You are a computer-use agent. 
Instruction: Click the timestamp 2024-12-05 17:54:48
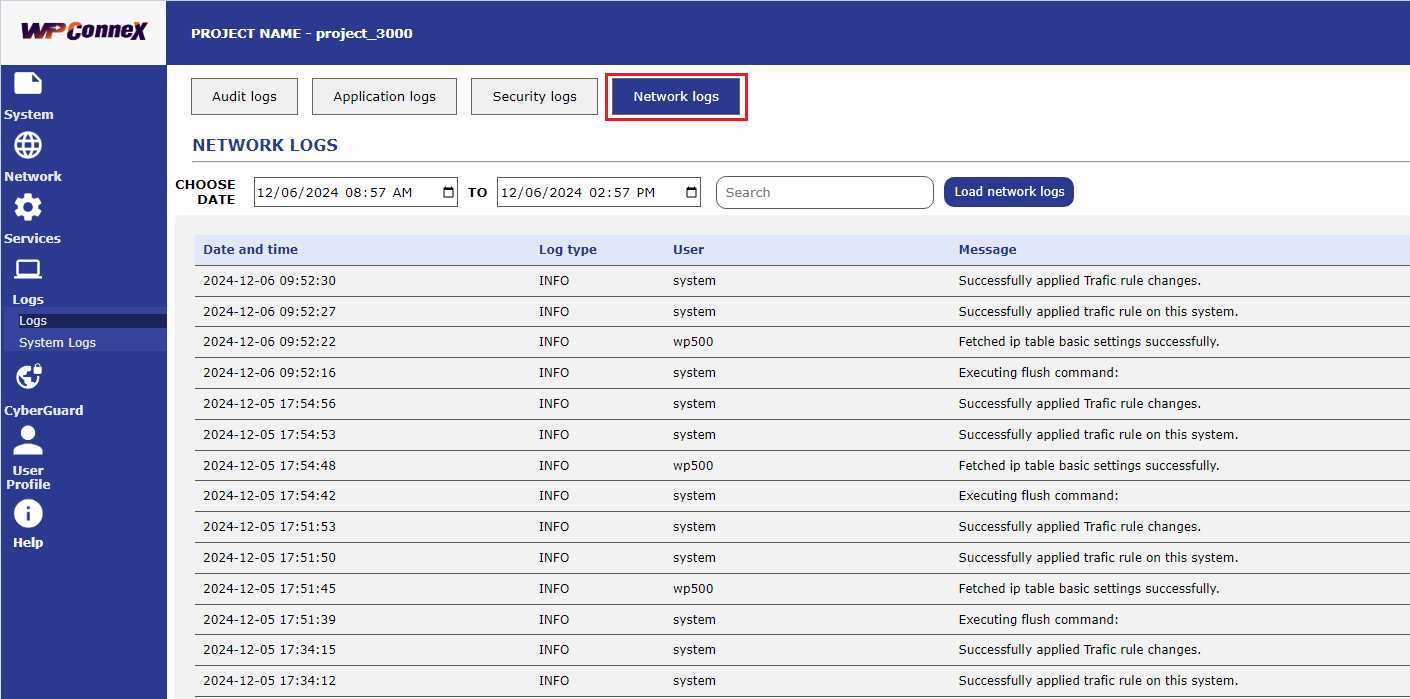pos(270,466)
